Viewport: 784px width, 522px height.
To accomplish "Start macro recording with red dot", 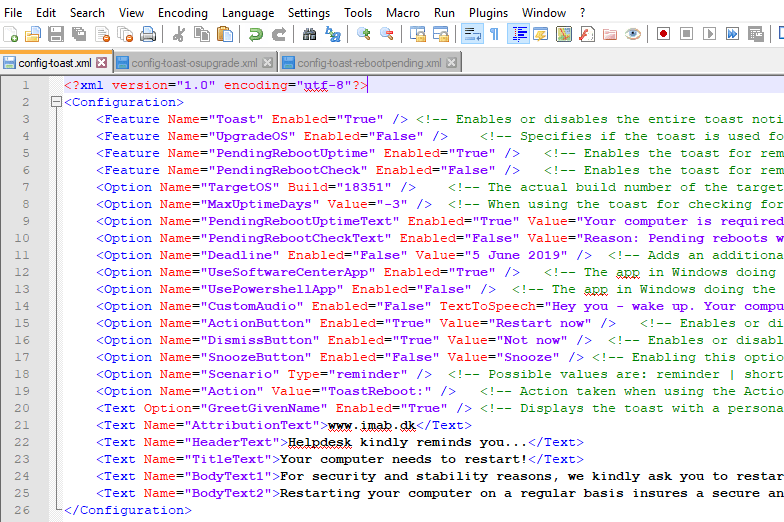I will tap(664, 34).
